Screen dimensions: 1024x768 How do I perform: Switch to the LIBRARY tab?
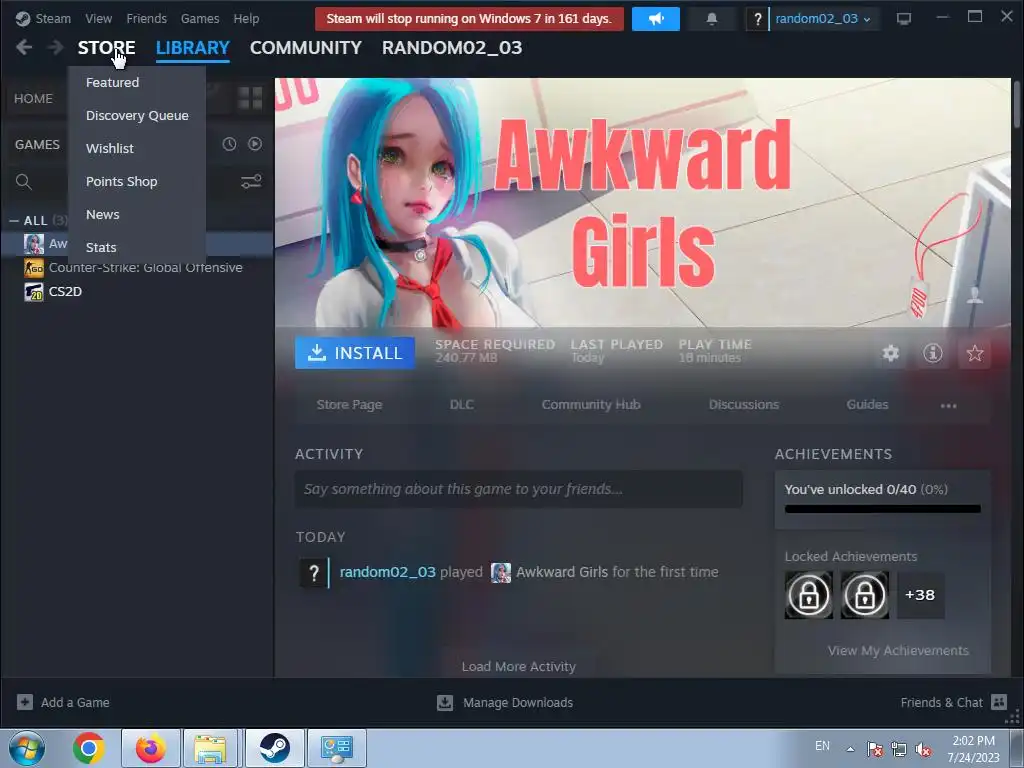pyautogui.click(x=193, y=48)
